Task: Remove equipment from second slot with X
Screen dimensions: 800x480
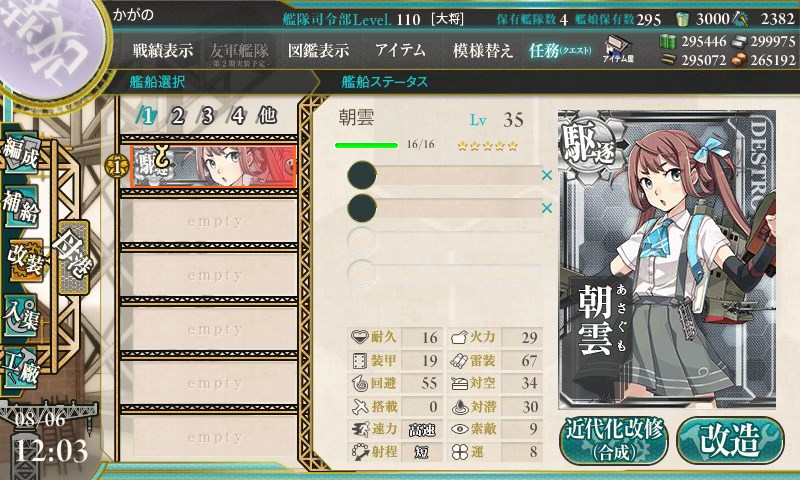Action: 547,208
